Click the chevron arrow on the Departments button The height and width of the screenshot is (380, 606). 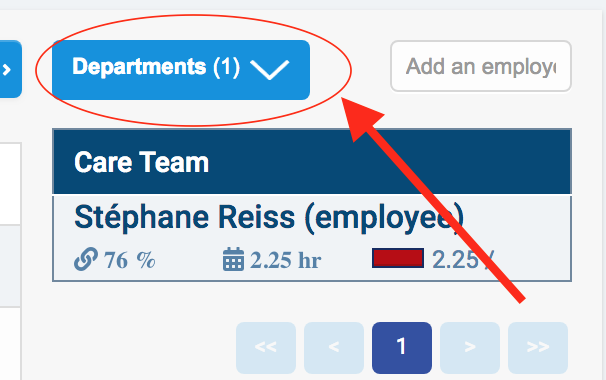tap(269, 70)
